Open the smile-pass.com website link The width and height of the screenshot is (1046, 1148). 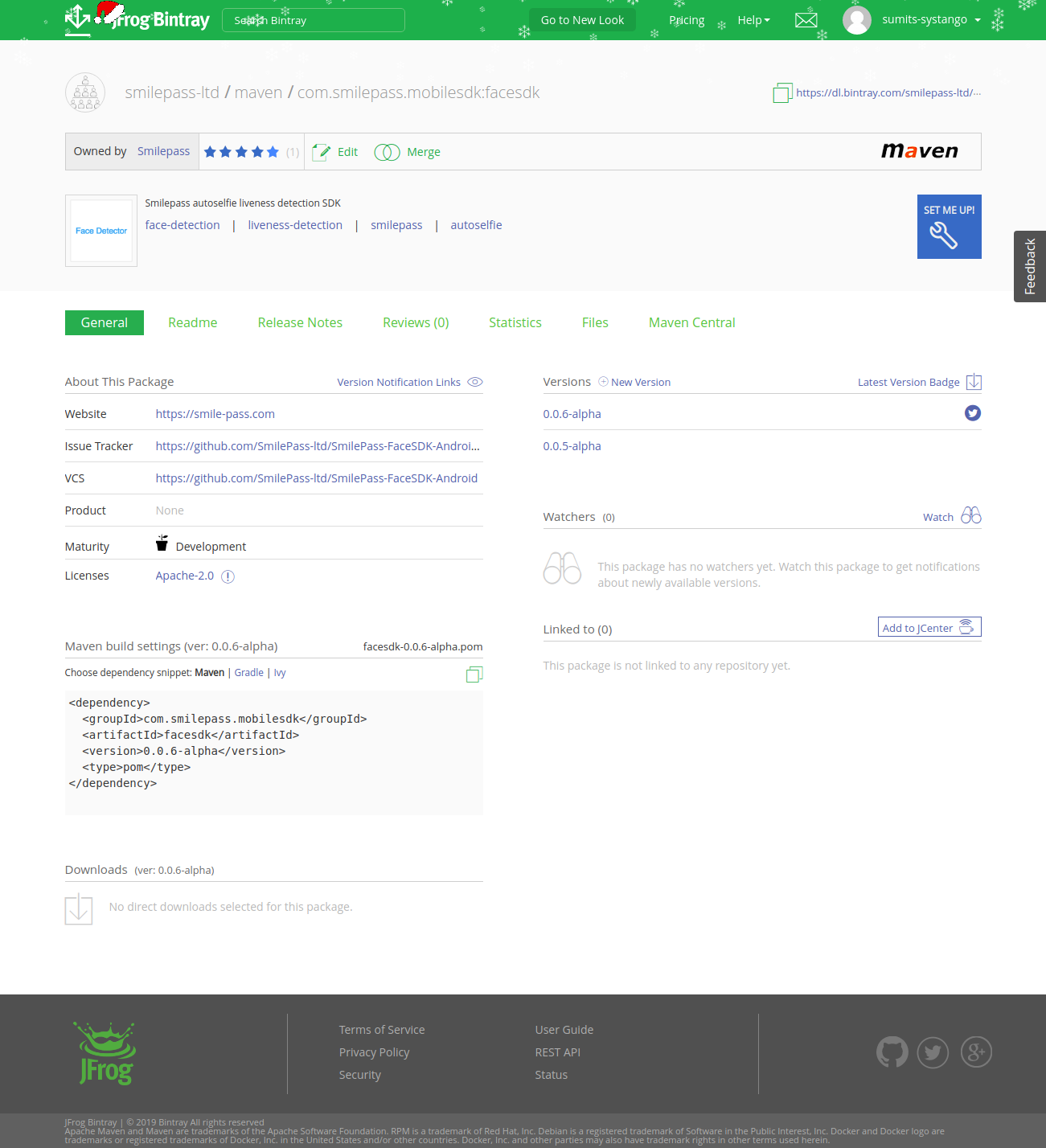pos(215,414)
